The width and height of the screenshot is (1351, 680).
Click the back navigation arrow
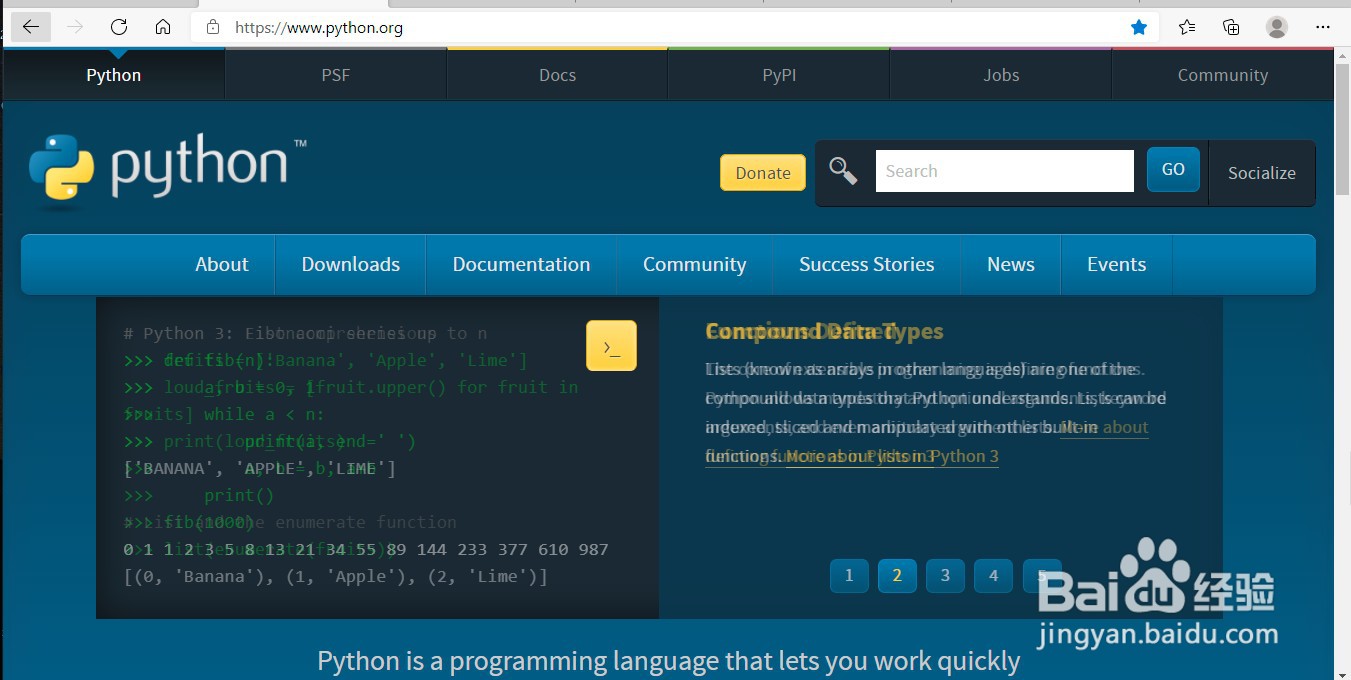pyautogui.click(x=30, y=27)
